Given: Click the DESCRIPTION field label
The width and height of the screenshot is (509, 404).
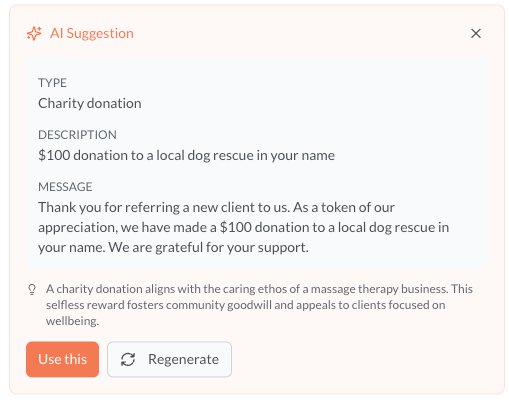Looking at the screenshot, I should click(77, 135).
